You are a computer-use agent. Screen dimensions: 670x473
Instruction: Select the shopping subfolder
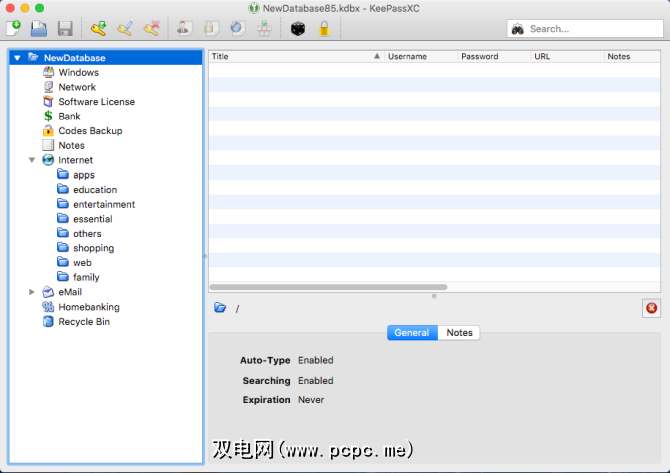click(x=94, y=248)
